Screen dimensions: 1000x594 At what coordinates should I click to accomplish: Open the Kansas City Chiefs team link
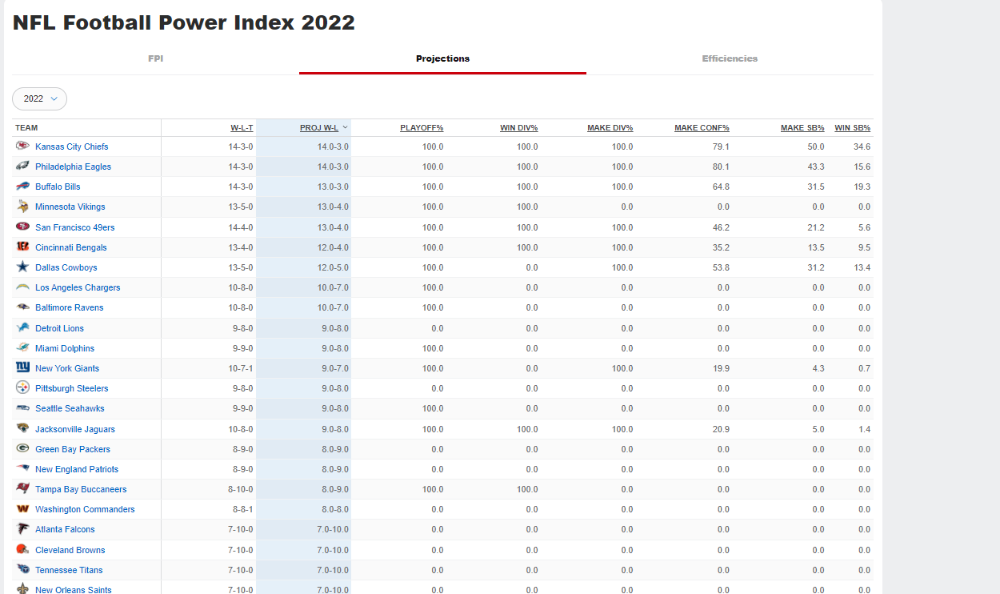tap(71, 147)
